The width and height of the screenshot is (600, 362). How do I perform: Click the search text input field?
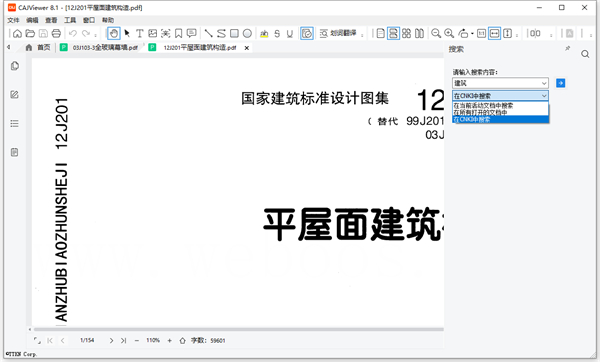tap(496, 83)
